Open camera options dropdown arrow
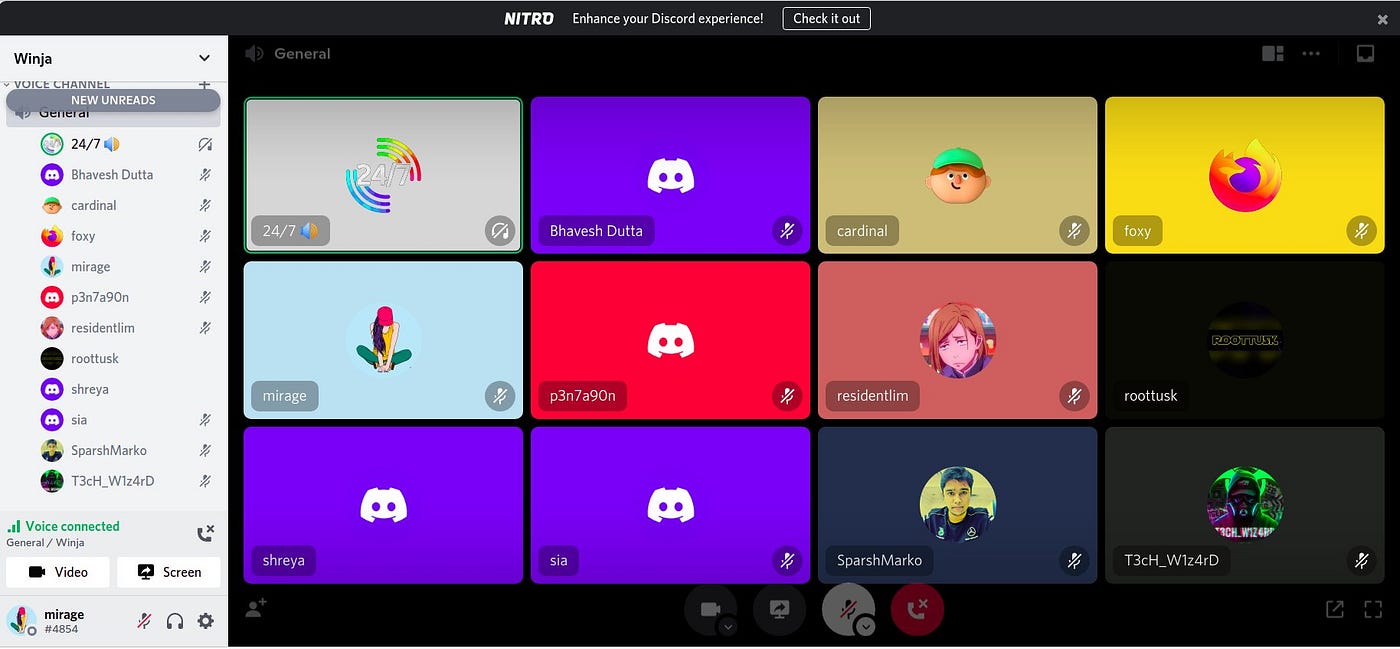Viewport: 1400px width, 649px height. click(x=728, y=627)
